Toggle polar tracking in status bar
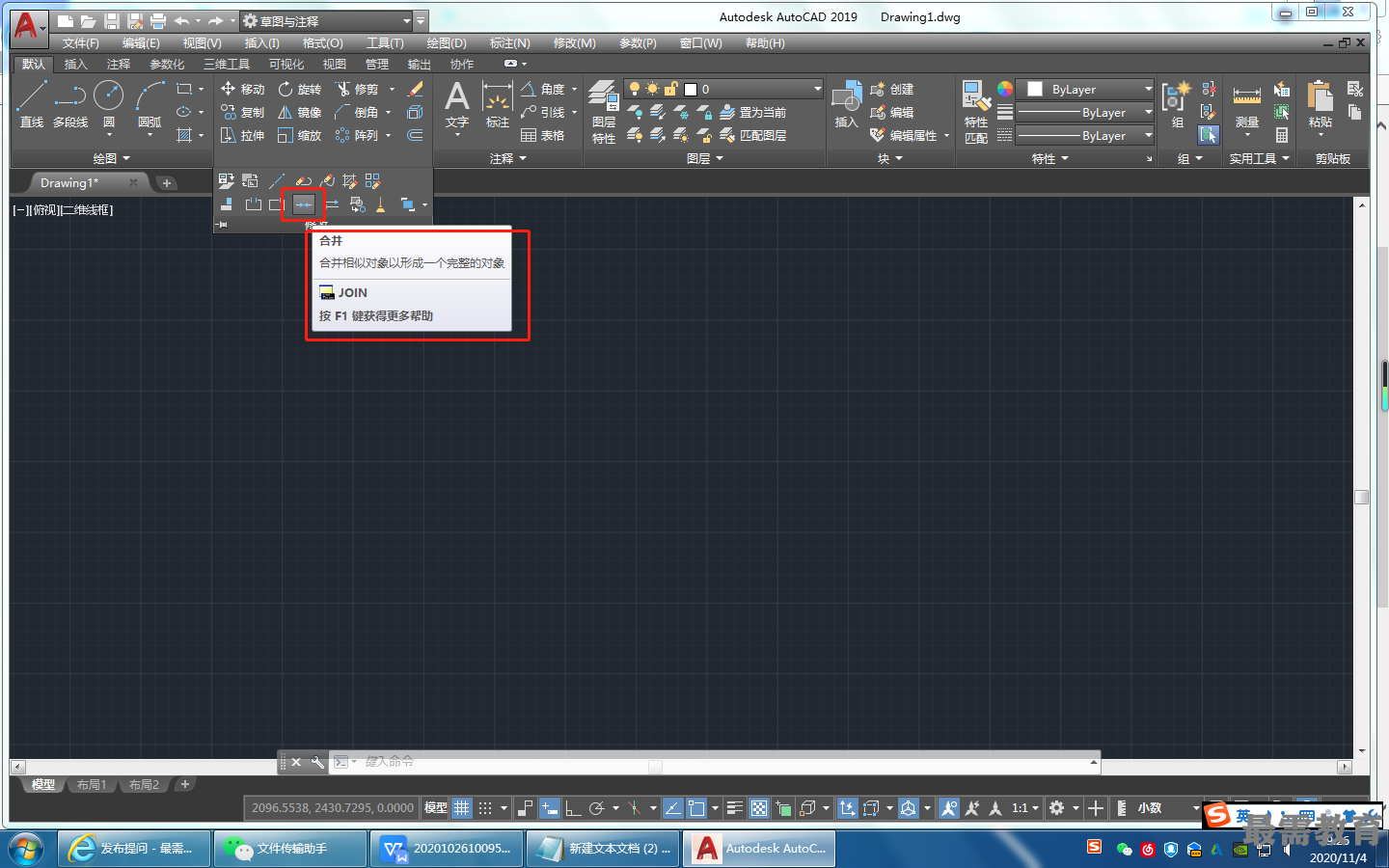This screenshot has width=1389, height=868. 597,808
